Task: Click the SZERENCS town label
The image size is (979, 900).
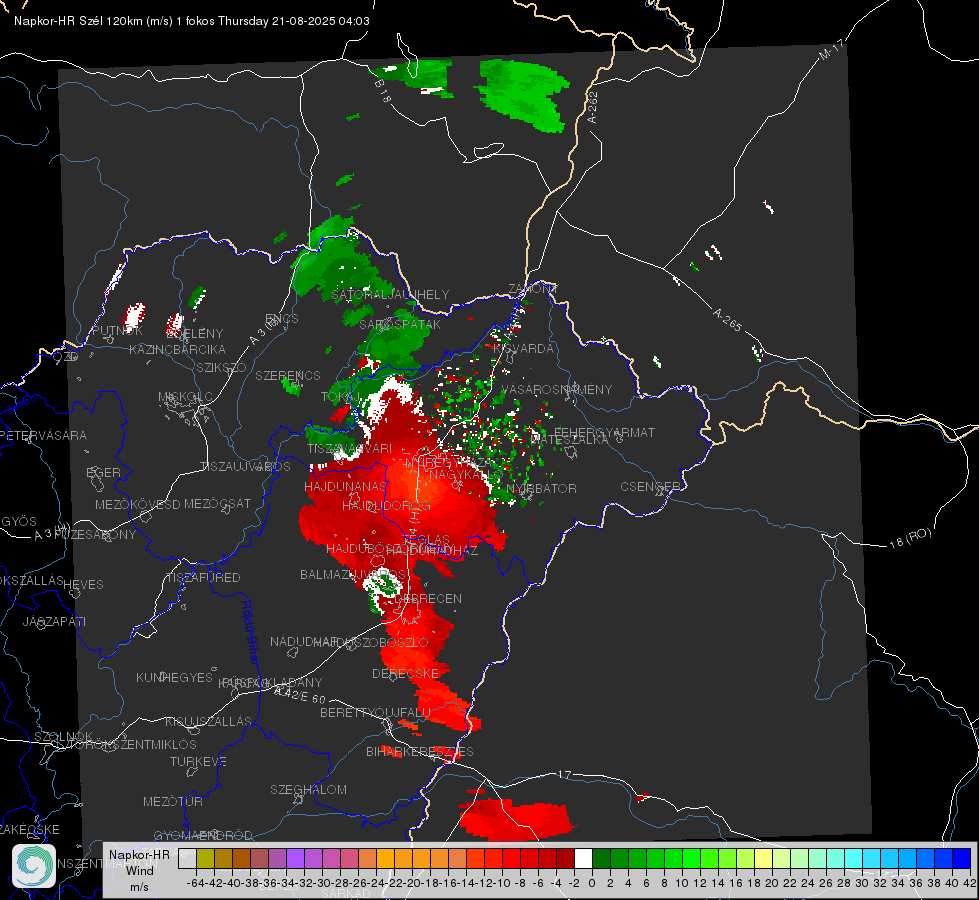Action: tap(288, 375)
